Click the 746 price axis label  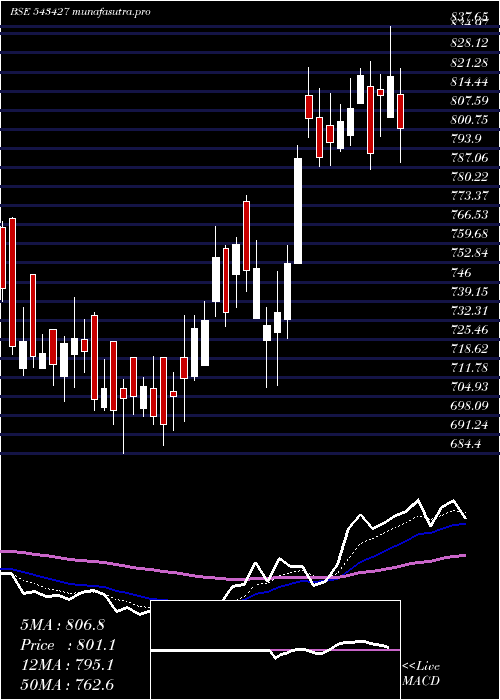(460, 272)
